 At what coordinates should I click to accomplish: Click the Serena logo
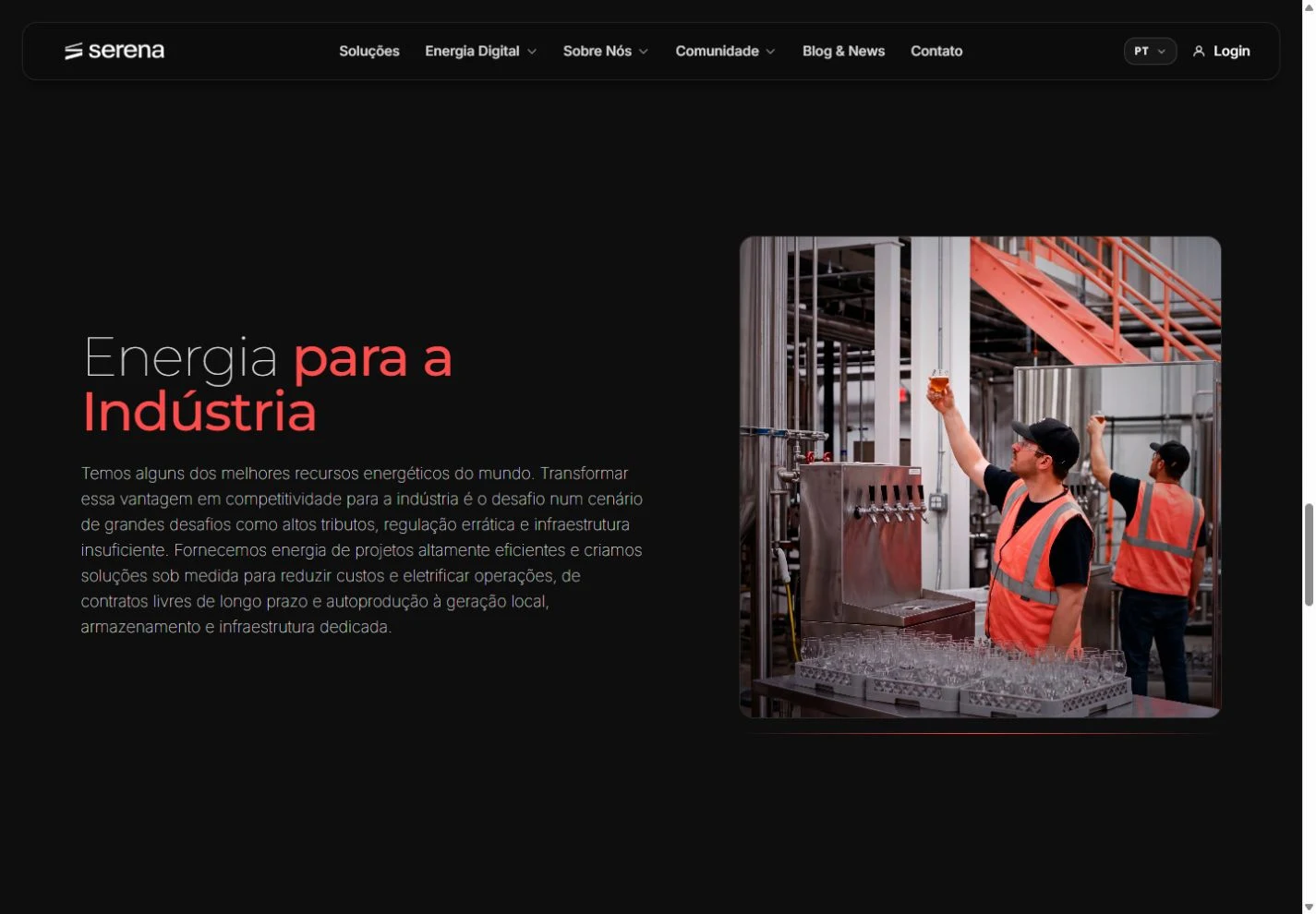(x=115, y=51)
